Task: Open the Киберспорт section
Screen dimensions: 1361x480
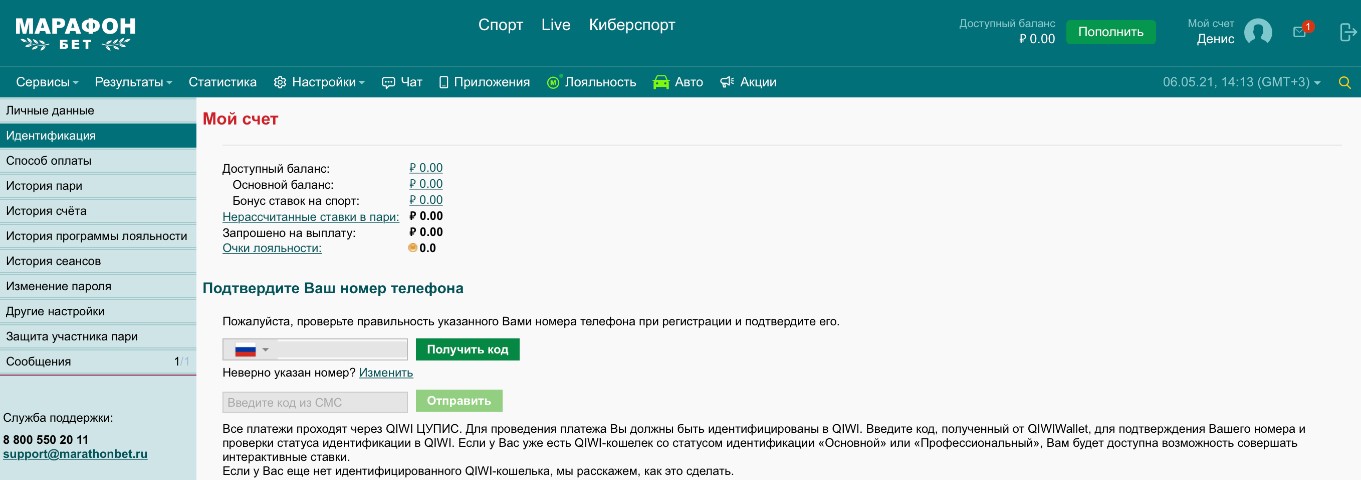Action: coord(632,25)
